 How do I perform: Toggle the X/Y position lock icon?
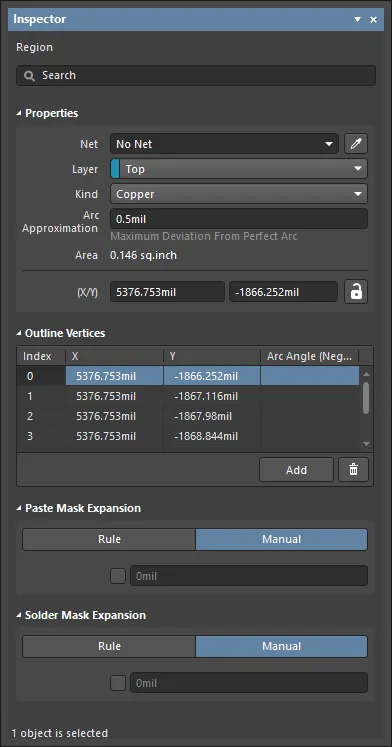tap(356, 292)
